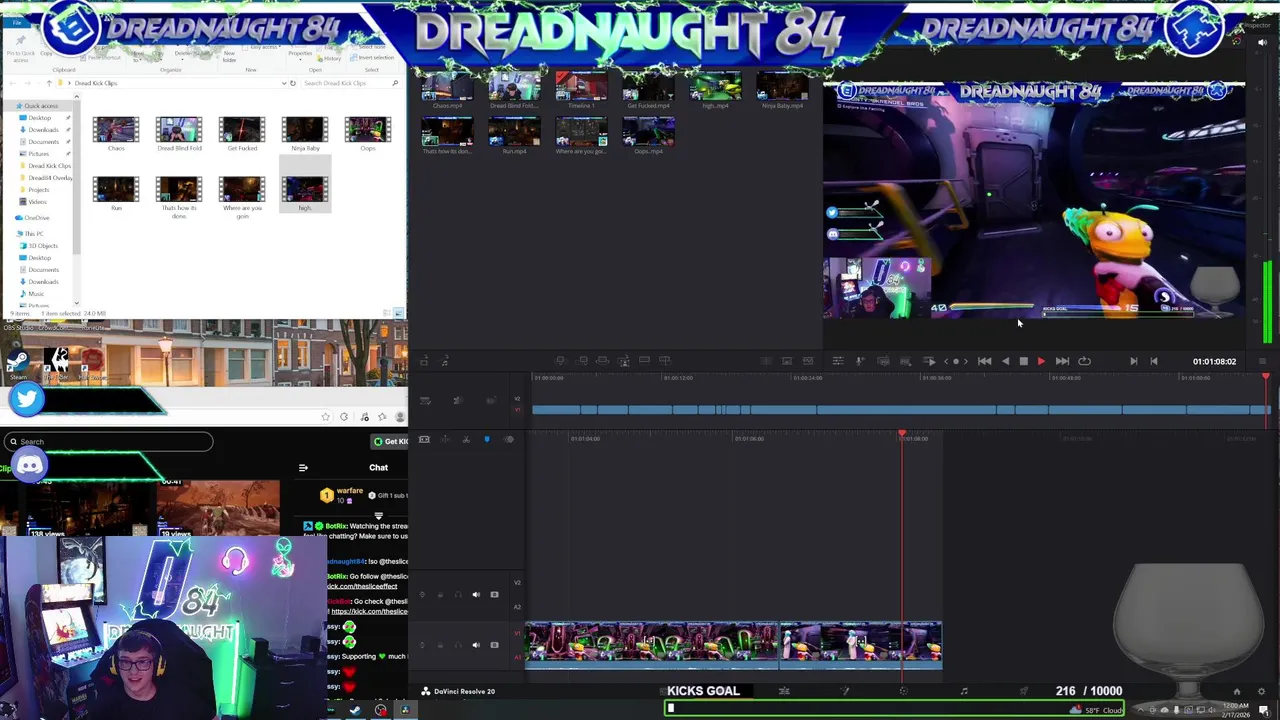Open the Fusion page wand icon
The height and width of the screenshot is (720, 1280).
click(845, 691)
